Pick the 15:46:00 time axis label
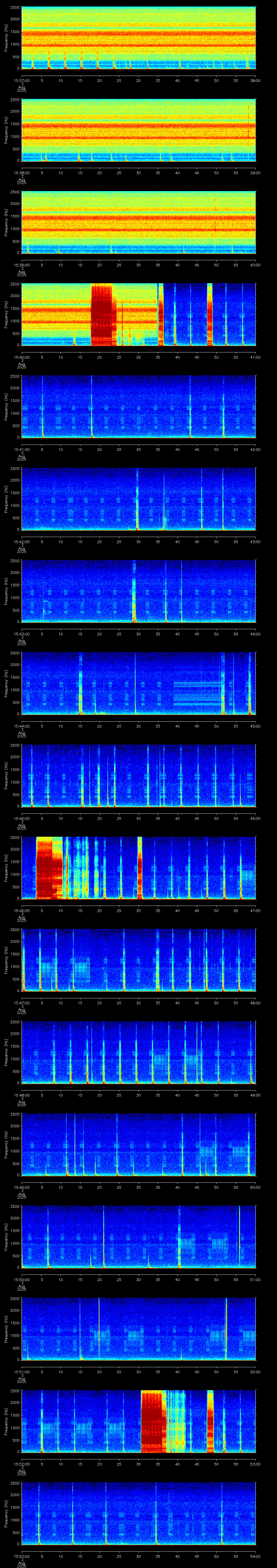277x1568 pixels. pyautogui.click(x=21, y=910)
